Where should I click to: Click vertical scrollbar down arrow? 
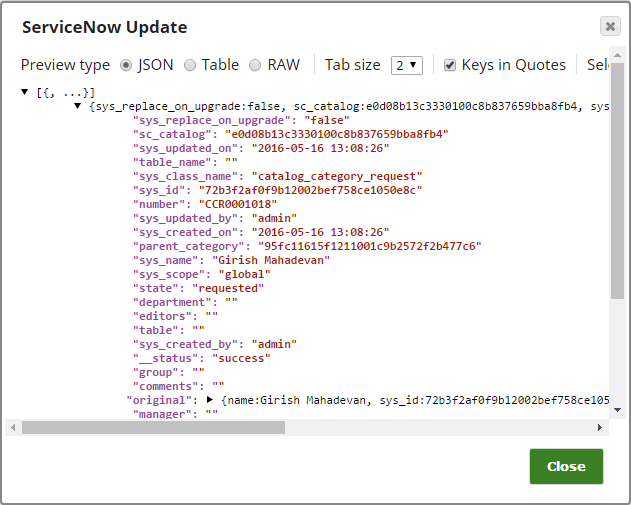coord(617,410)
